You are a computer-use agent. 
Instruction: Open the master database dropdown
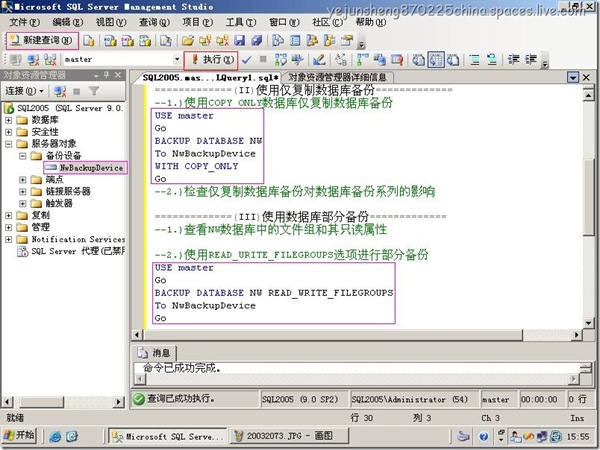tap(177, 59)
